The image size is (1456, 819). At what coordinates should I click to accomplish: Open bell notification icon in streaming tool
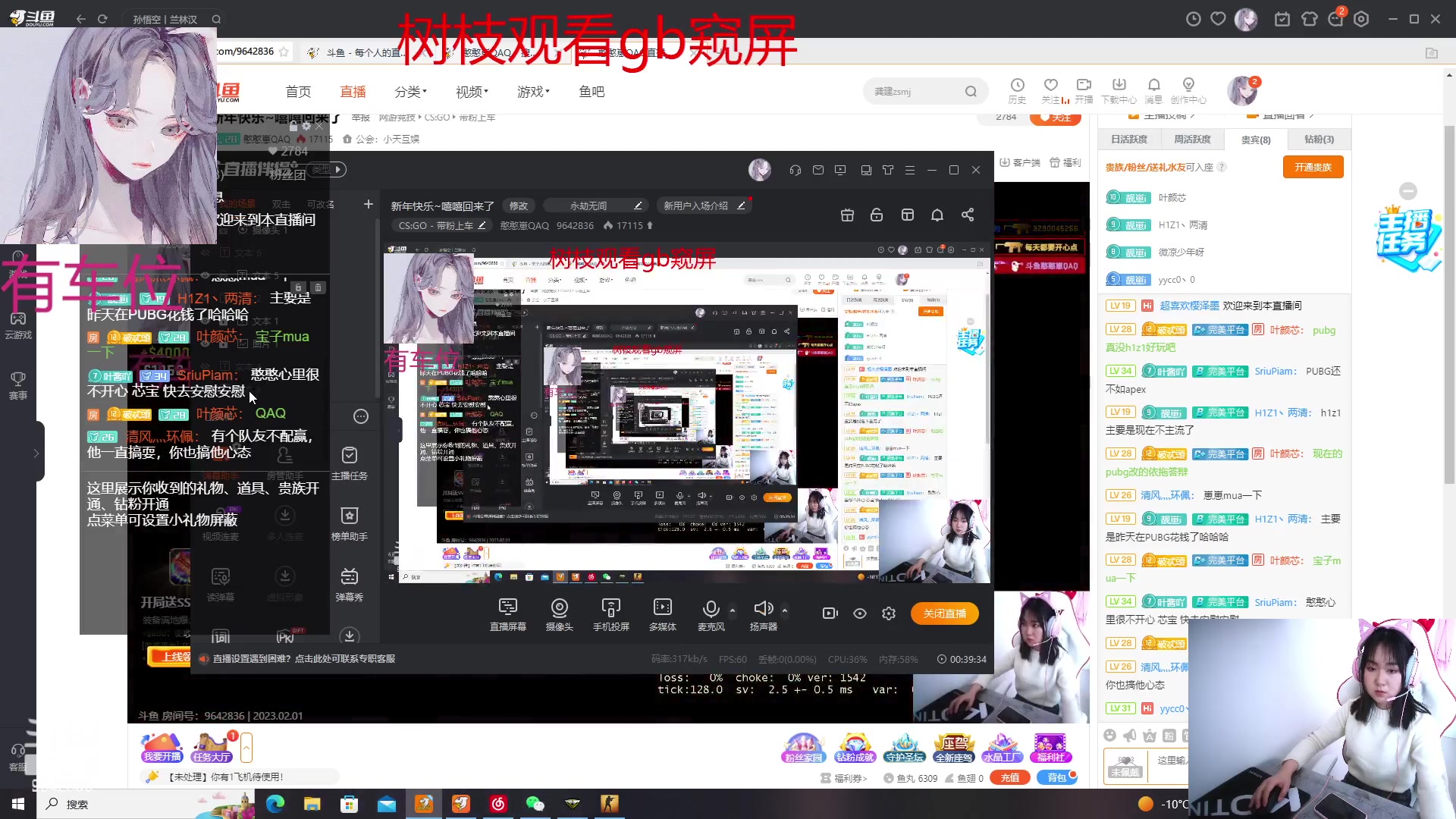(x=937, y=215)
